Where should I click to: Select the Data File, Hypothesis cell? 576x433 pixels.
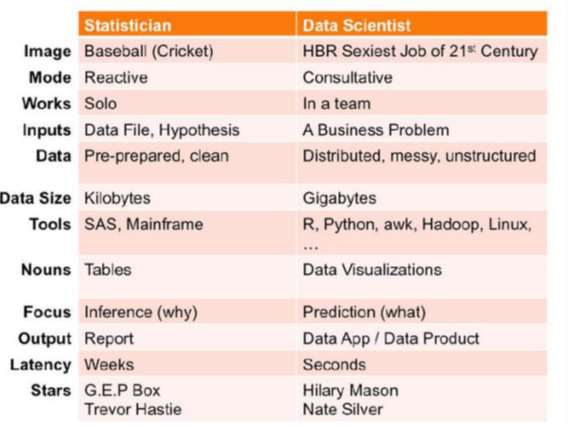pos(187,130)
